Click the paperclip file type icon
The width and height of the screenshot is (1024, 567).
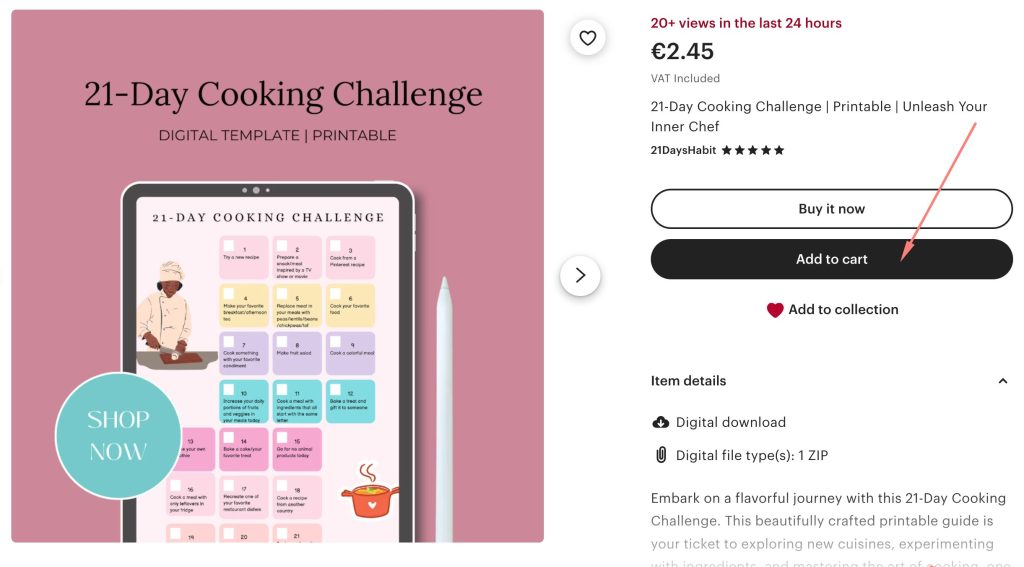tap(660, 455)
